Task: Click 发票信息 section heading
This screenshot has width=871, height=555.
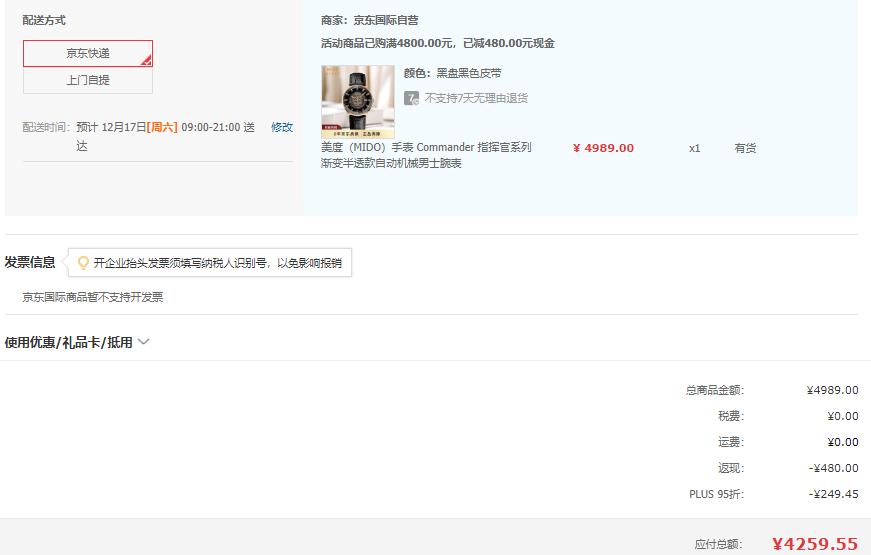Action: 30,262
